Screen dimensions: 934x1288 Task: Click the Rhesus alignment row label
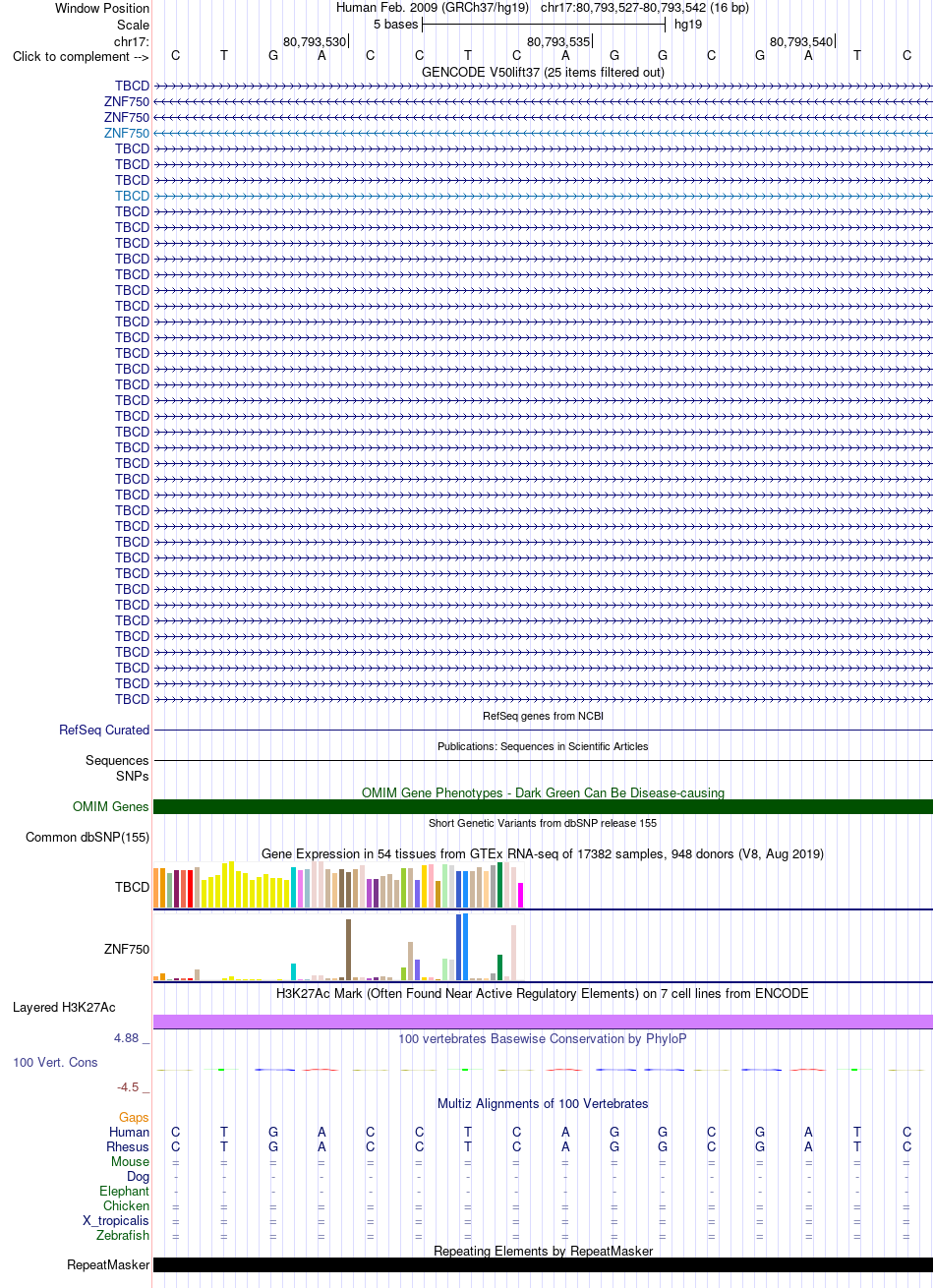tap(129, 1147)
